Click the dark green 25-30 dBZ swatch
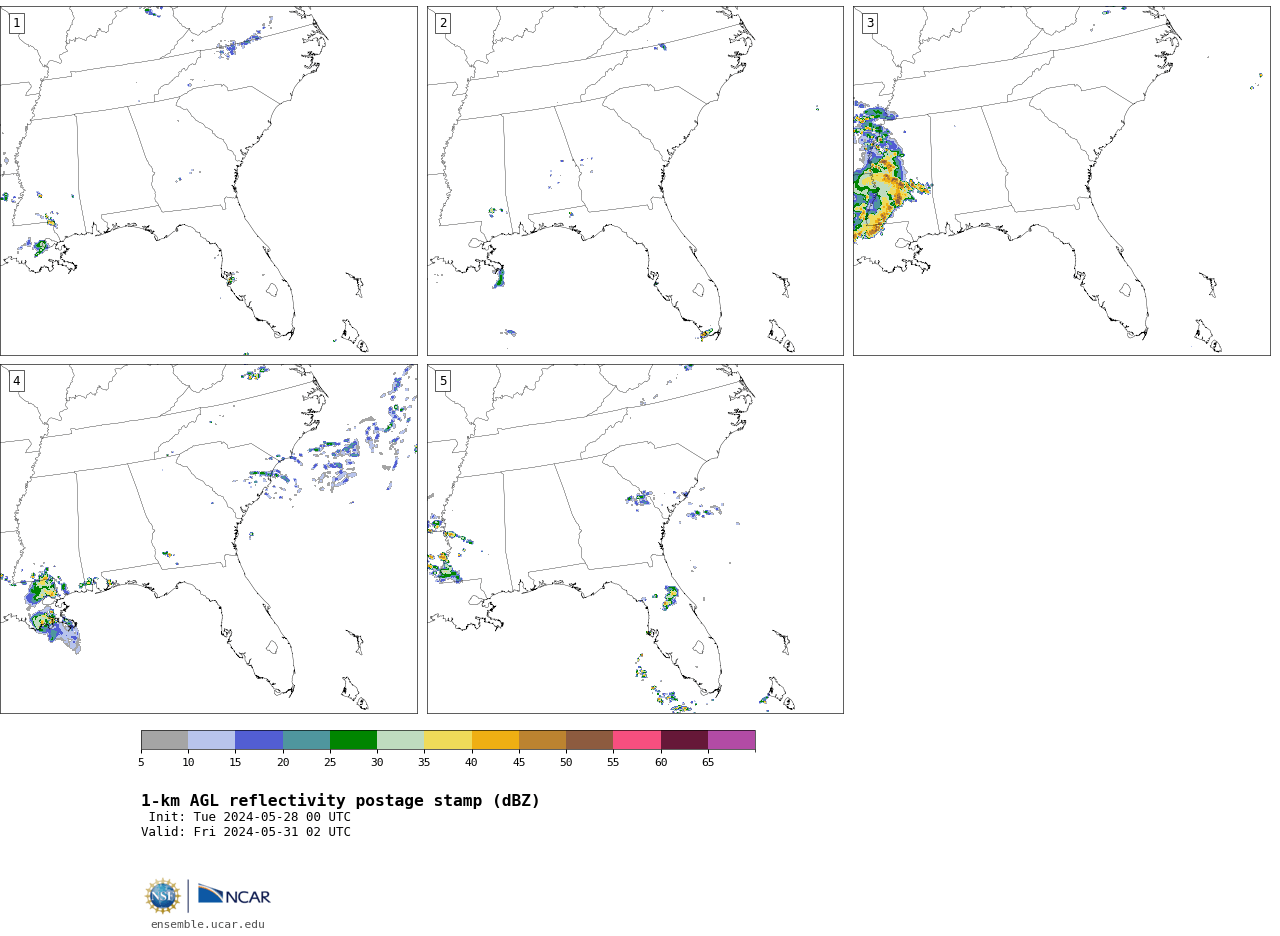Image resolution: width=1280 pixels, height=936 pixels. pyautogui.click(x=353, y=740)
